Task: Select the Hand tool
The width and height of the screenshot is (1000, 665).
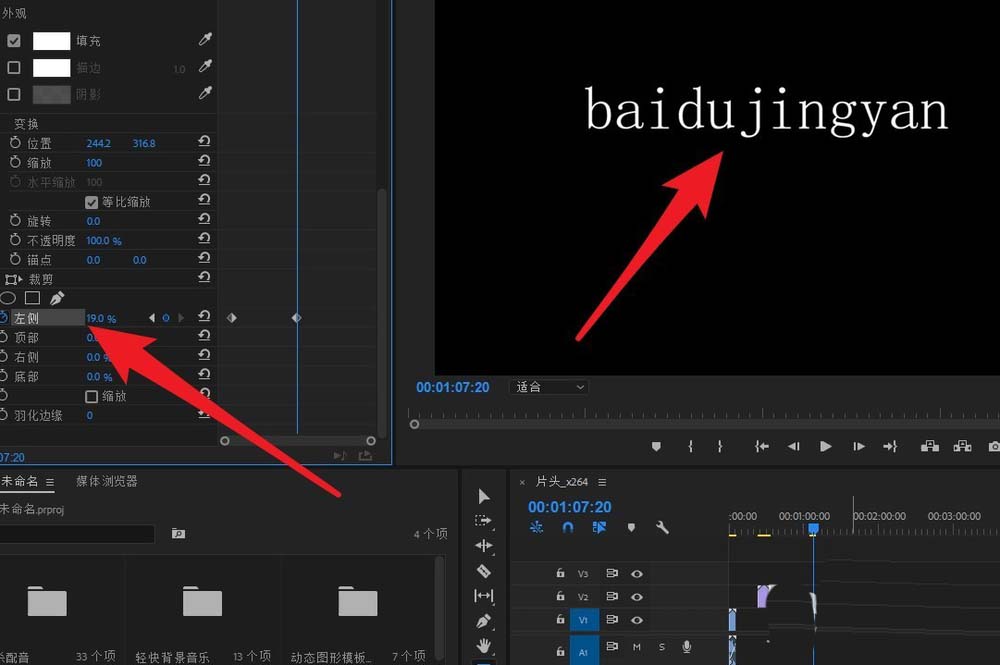Action: click(483, 645)
